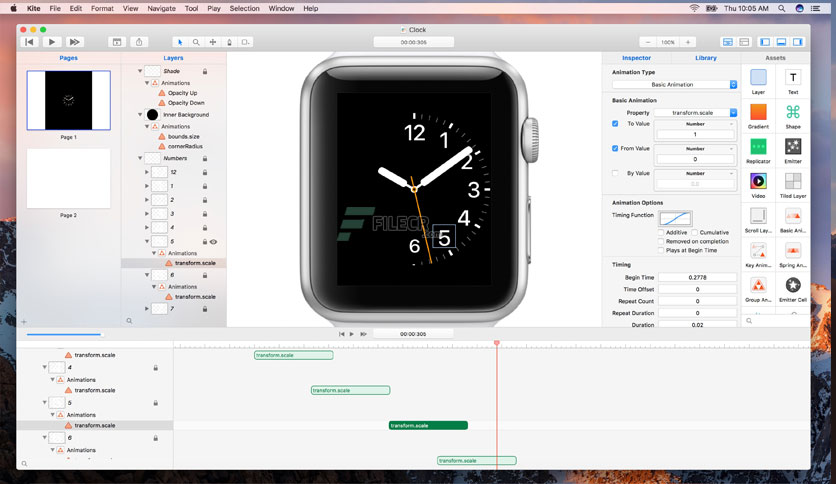The width and height of the screenshot is (836, 484).
Task: Click the Timing Function curve preview
Action: point(676,218)
